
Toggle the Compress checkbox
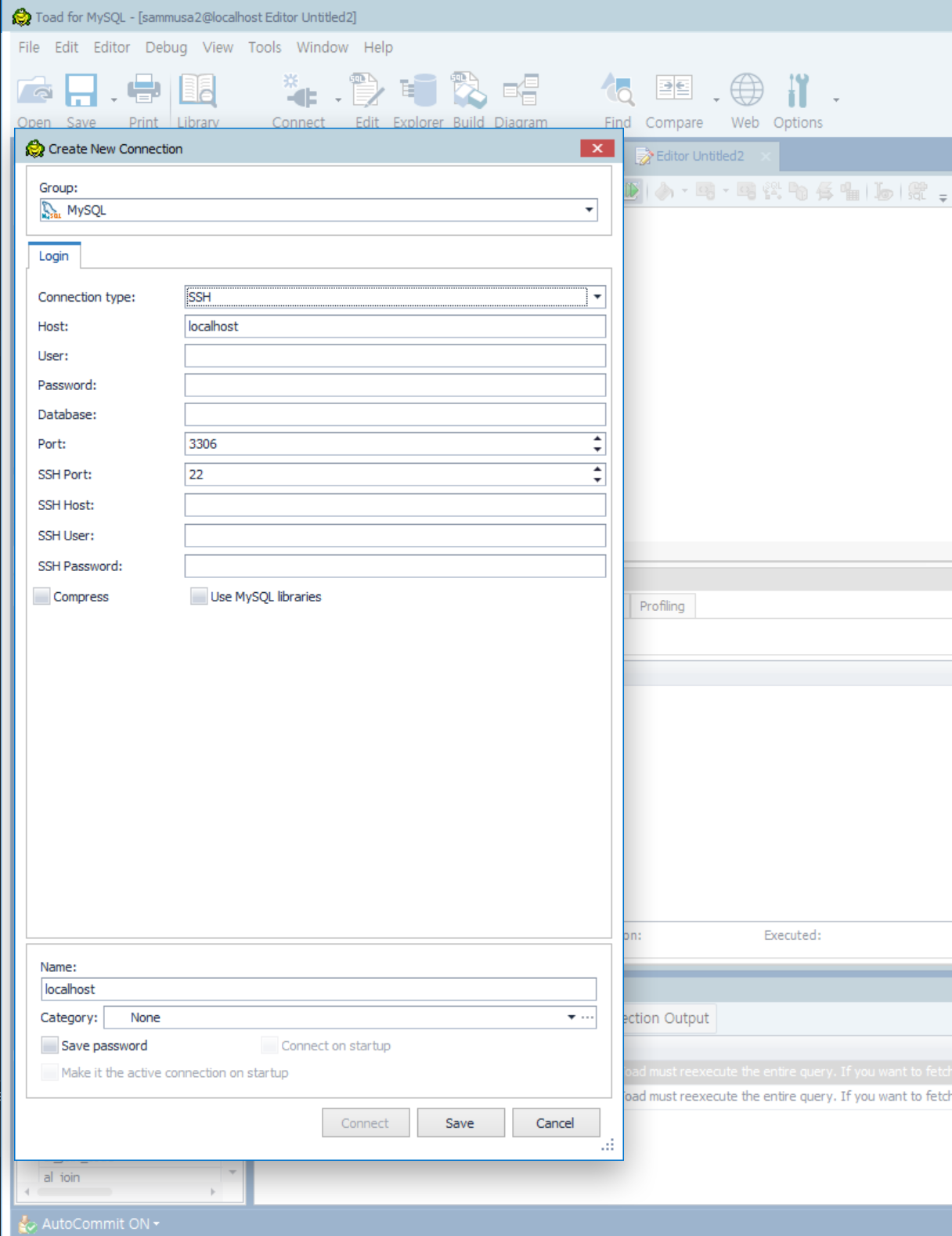[42, 597]
